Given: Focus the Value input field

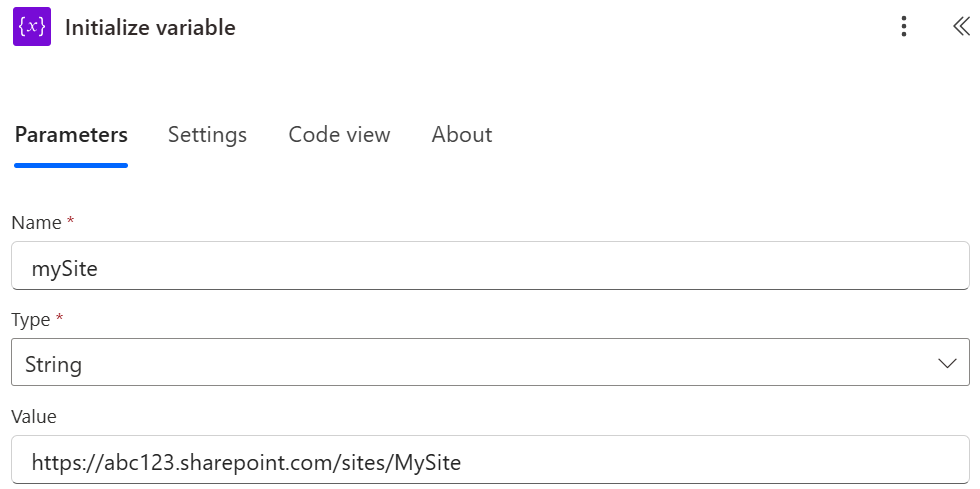Looking at the screenshot, I should (x=700, y=462).
